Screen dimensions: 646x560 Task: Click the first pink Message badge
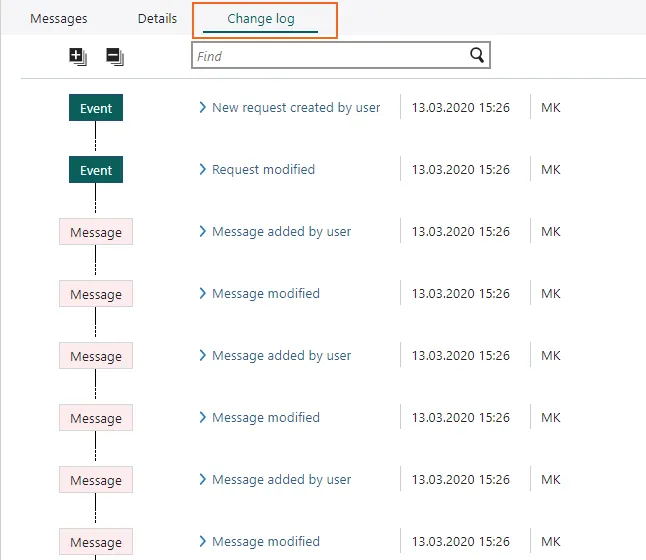(x=96, y=232)
